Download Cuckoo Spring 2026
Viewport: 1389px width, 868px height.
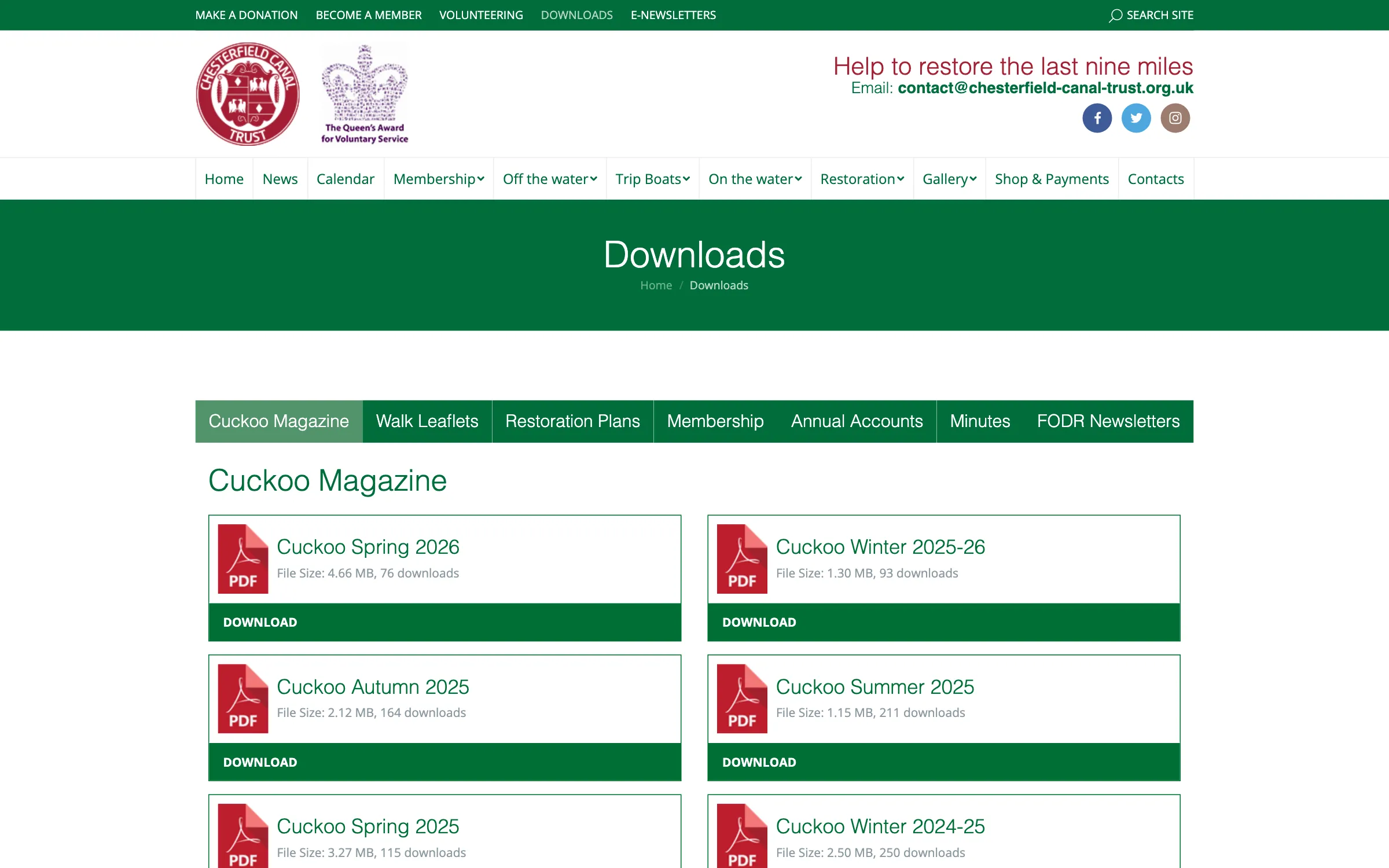coord(444,622)
